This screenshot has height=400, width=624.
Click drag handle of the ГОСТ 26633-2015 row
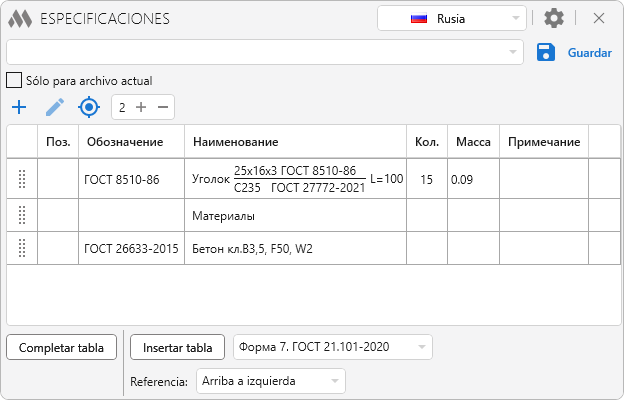click(x=22, y=248)
